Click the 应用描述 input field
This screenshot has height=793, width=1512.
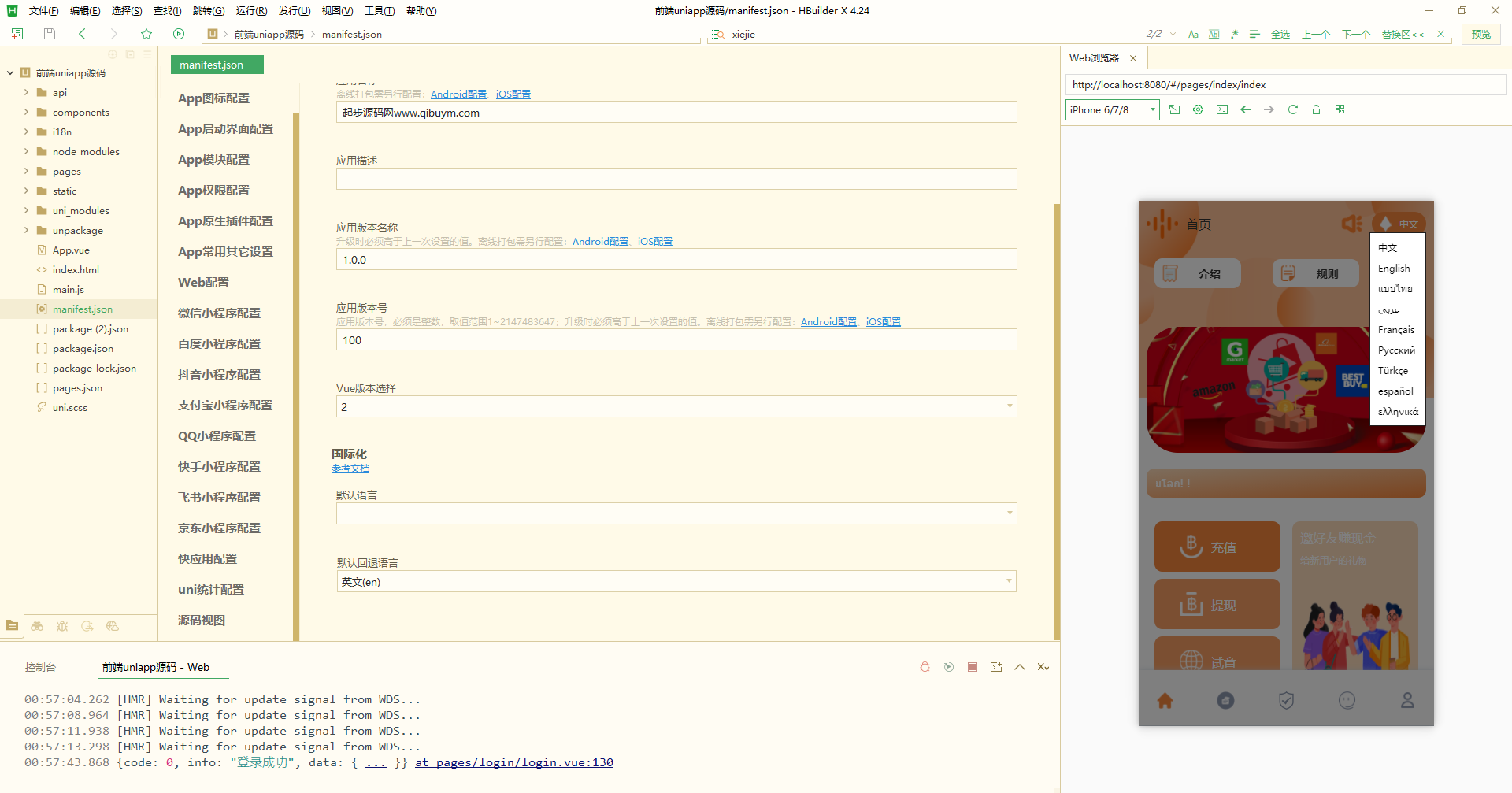pyautogui.click(x=676, y=179)
